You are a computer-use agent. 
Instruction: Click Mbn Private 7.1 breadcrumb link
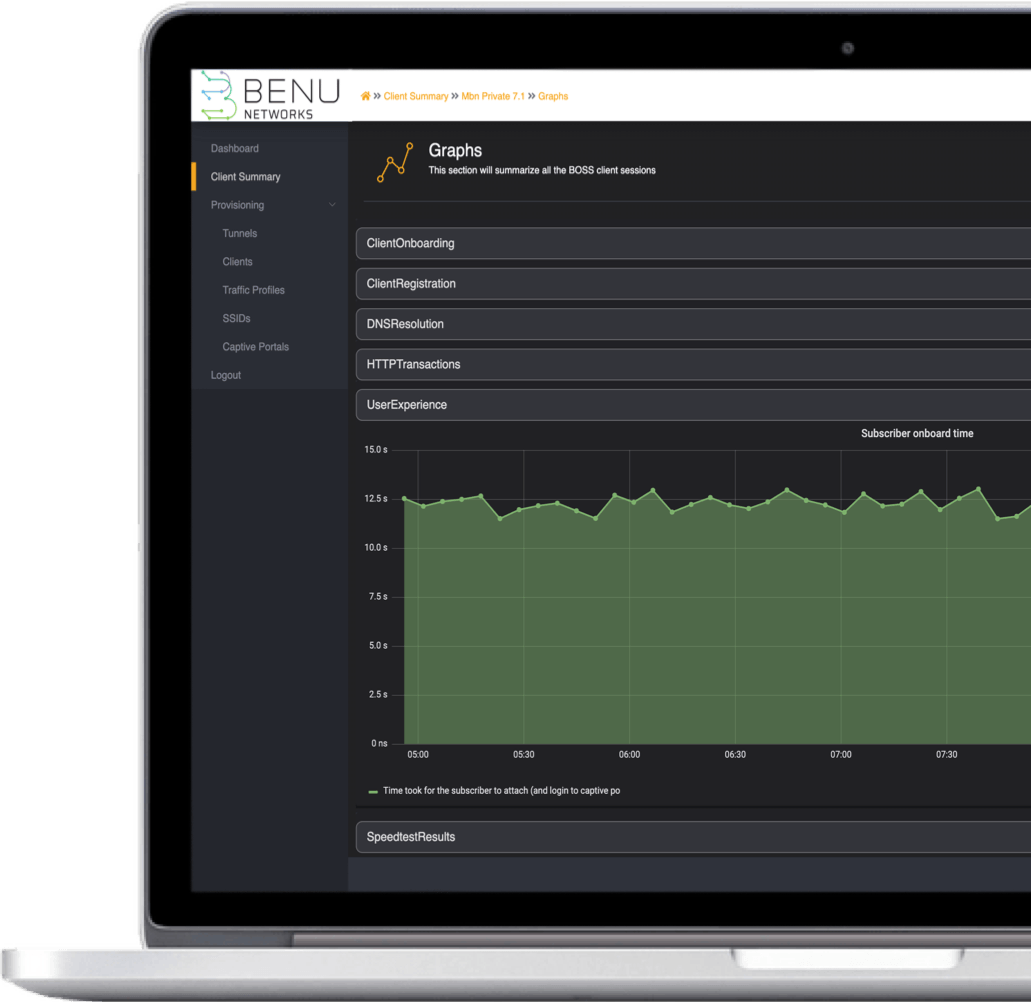point(492,97)
